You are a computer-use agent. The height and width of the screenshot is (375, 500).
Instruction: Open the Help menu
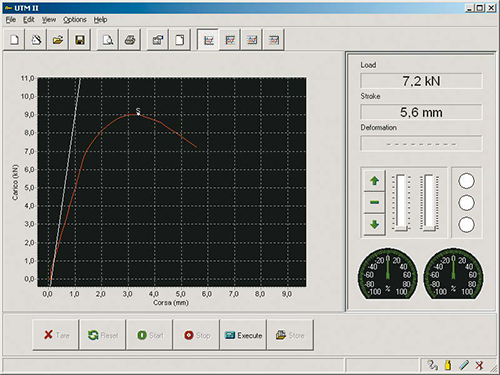[100, 20]
